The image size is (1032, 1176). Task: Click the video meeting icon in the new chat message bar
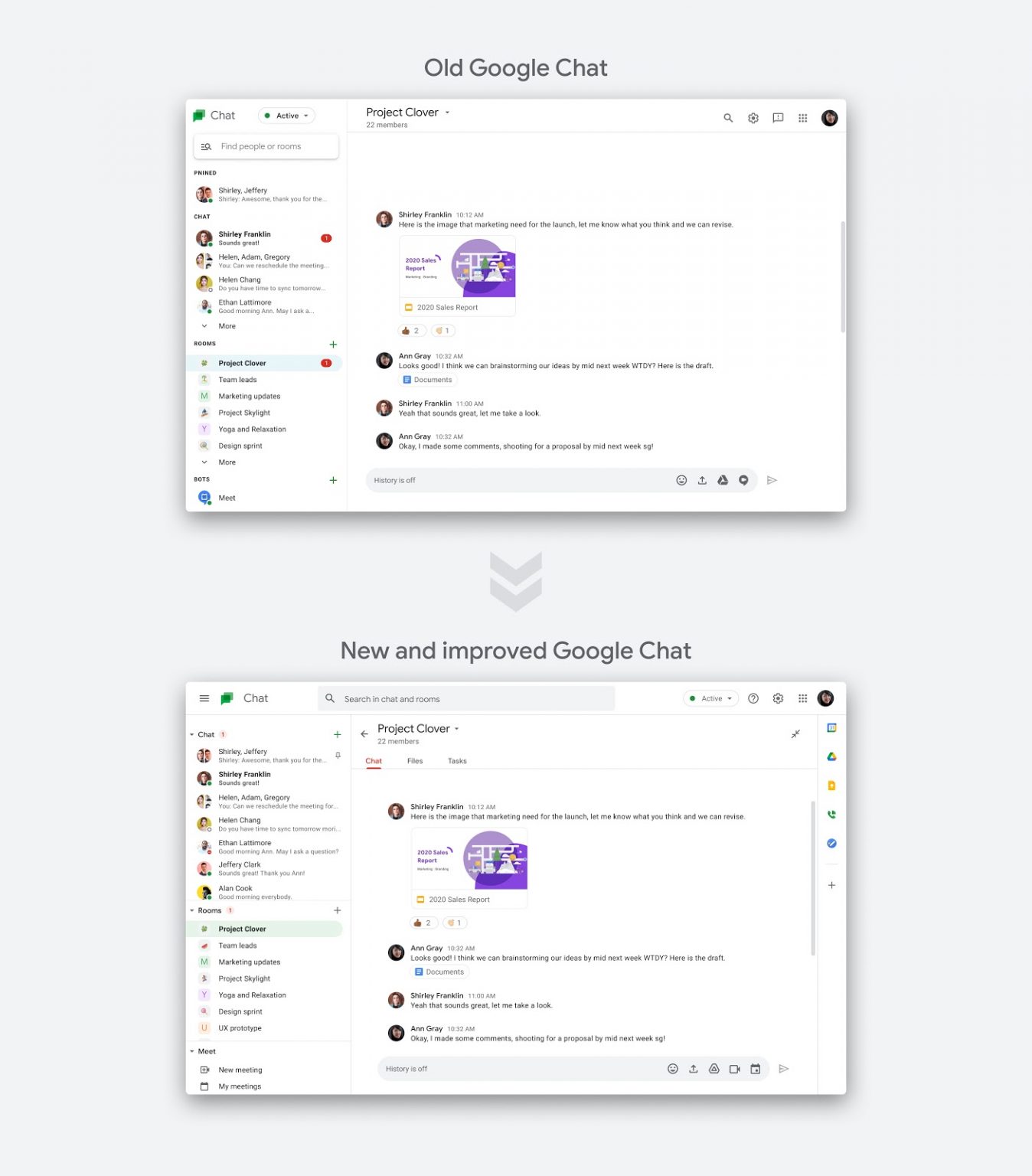(734, 1069)
